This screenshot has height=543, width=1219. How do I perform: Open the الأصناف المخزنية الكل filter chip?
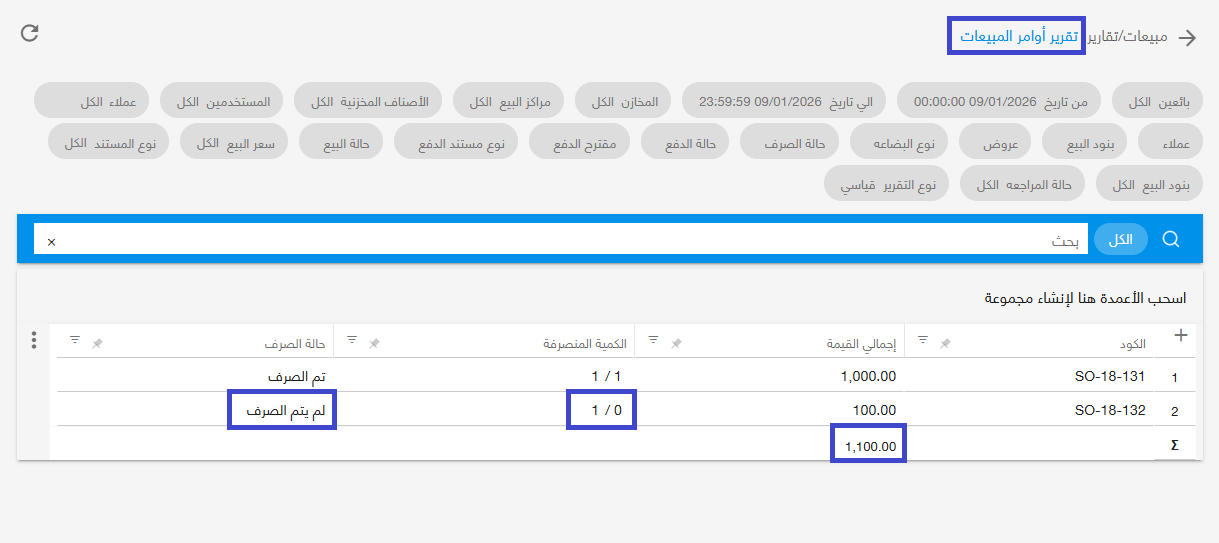click(x=369, y=101)
